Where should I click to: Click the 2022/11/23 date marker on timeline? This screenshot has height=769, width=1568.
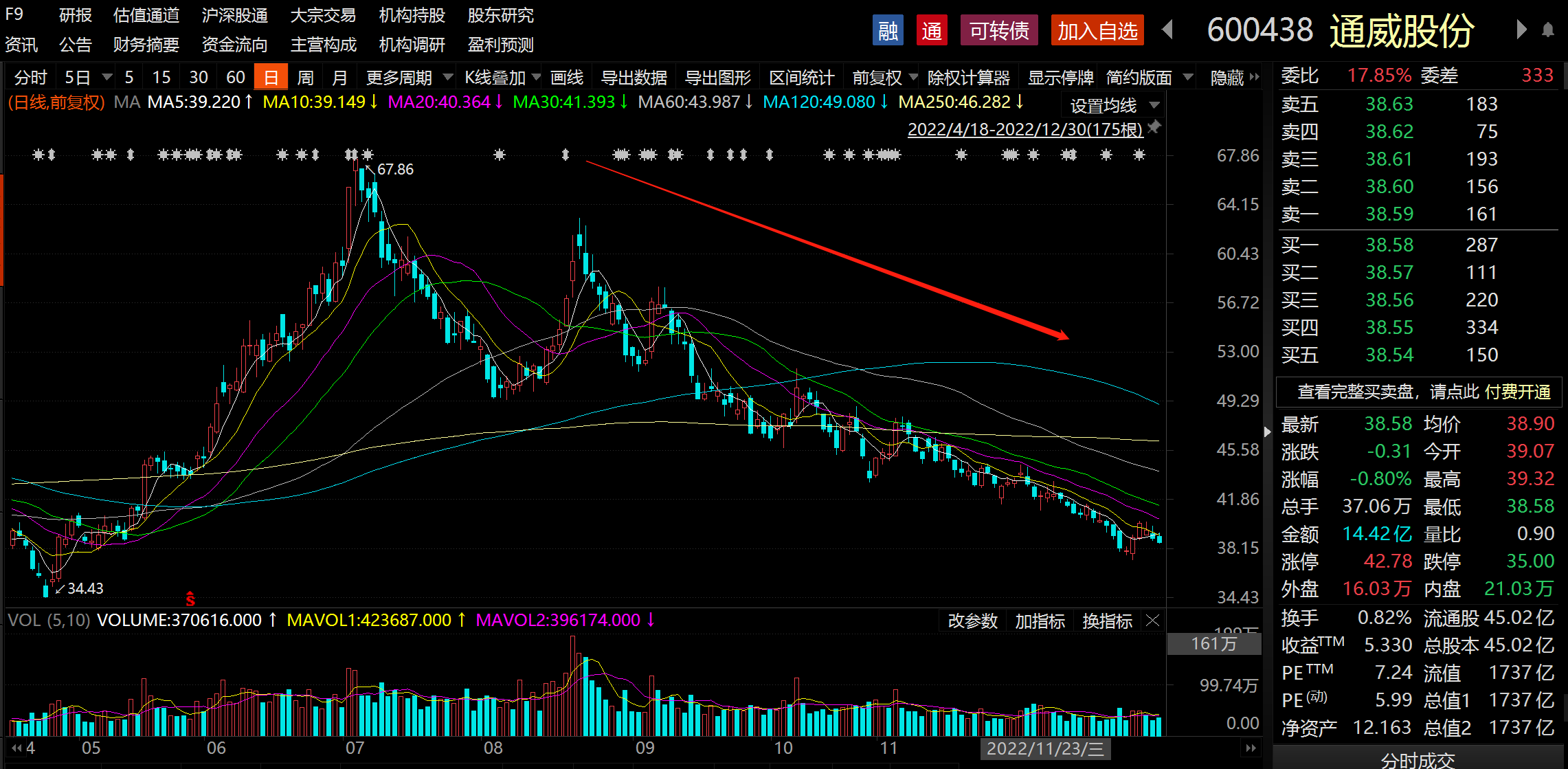click(x=1044, y=748)
